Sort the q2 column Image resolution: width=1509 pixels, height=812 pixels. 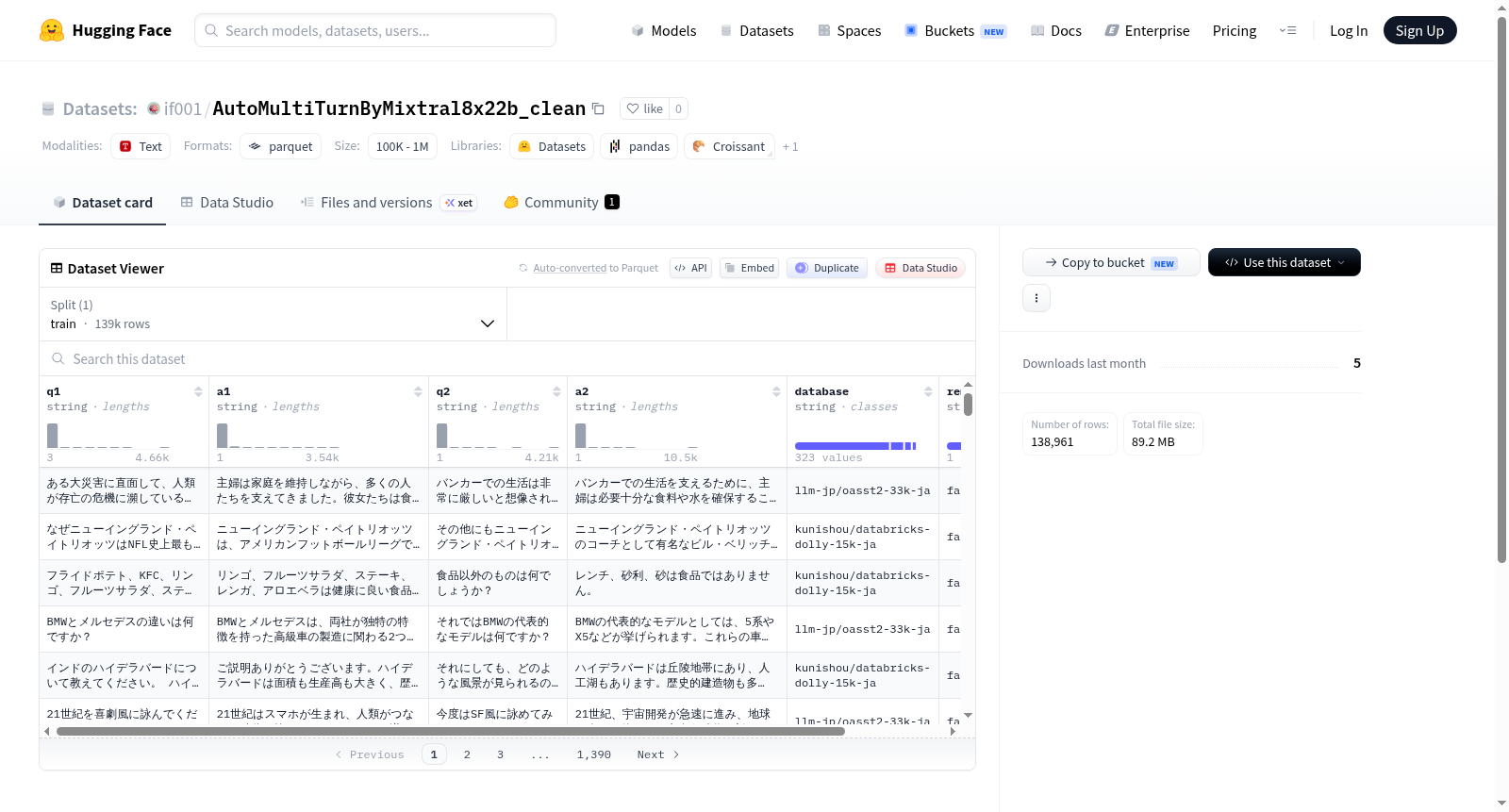pyautogui.click(x=556, y=391)
